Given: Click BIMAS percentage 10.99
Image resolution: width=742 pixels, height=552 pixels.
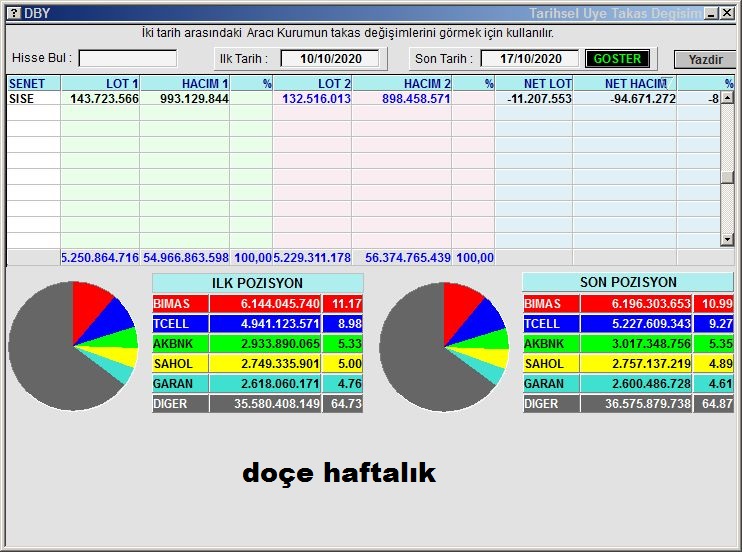Looking at the screenshot, I should 714,303.
